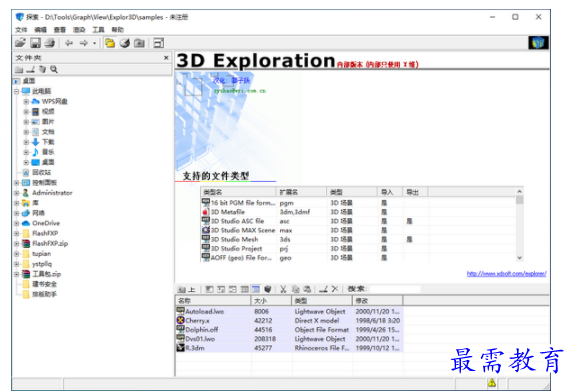Click the render sphere toolbar icon
The image size is (572, 392).
point(125,43)
